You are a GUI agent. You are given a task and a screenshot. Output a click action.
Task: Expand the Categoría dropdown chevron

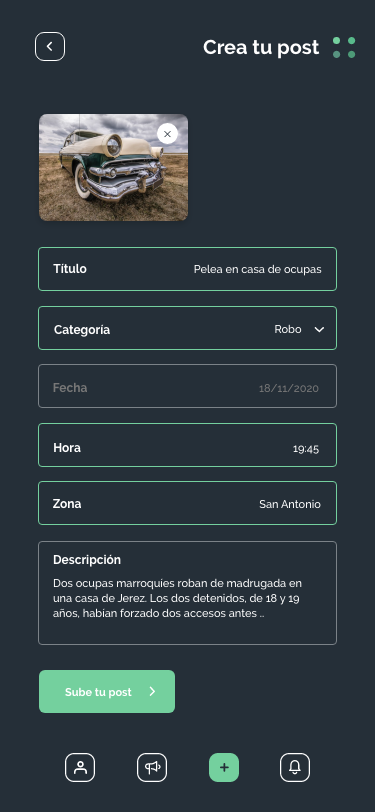[x=319, y=329]
